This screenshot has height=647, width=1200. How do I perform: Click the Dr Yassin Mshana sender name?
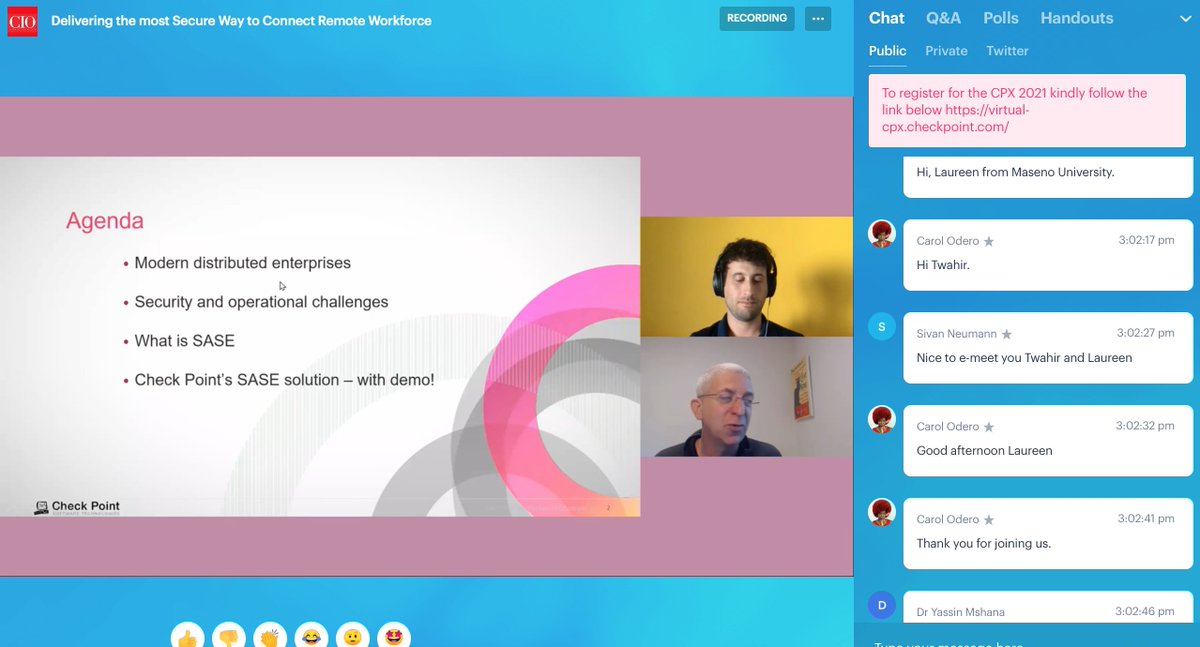963,612
